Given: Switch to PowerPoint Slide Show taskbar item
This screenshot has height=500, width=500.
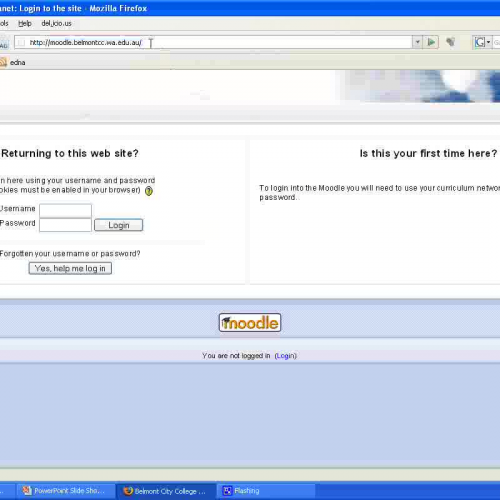Looking at the screenshot, I should click(x=66, y=491).
